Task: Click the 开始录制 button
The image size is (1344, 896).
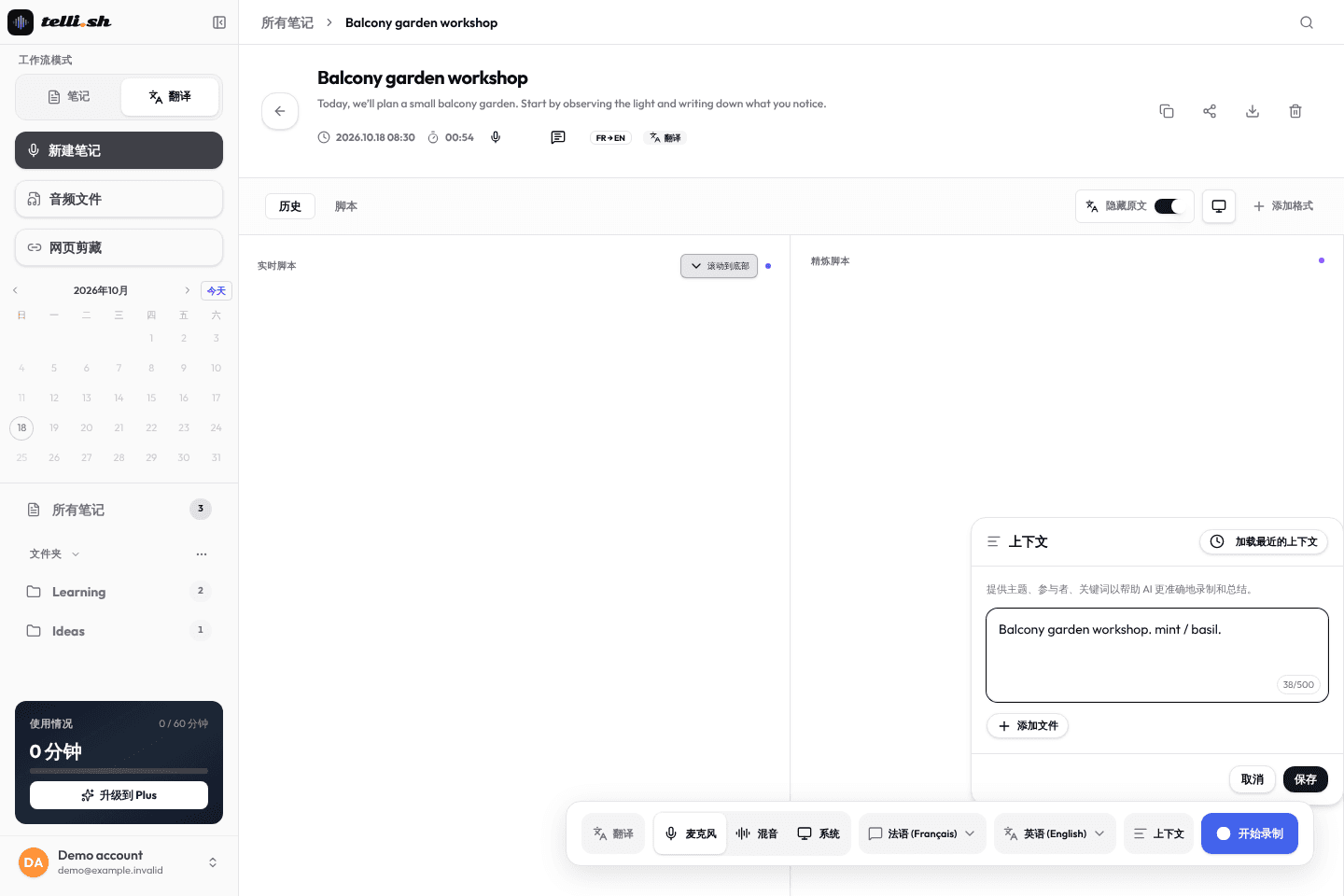Action: click(1250, 833)
